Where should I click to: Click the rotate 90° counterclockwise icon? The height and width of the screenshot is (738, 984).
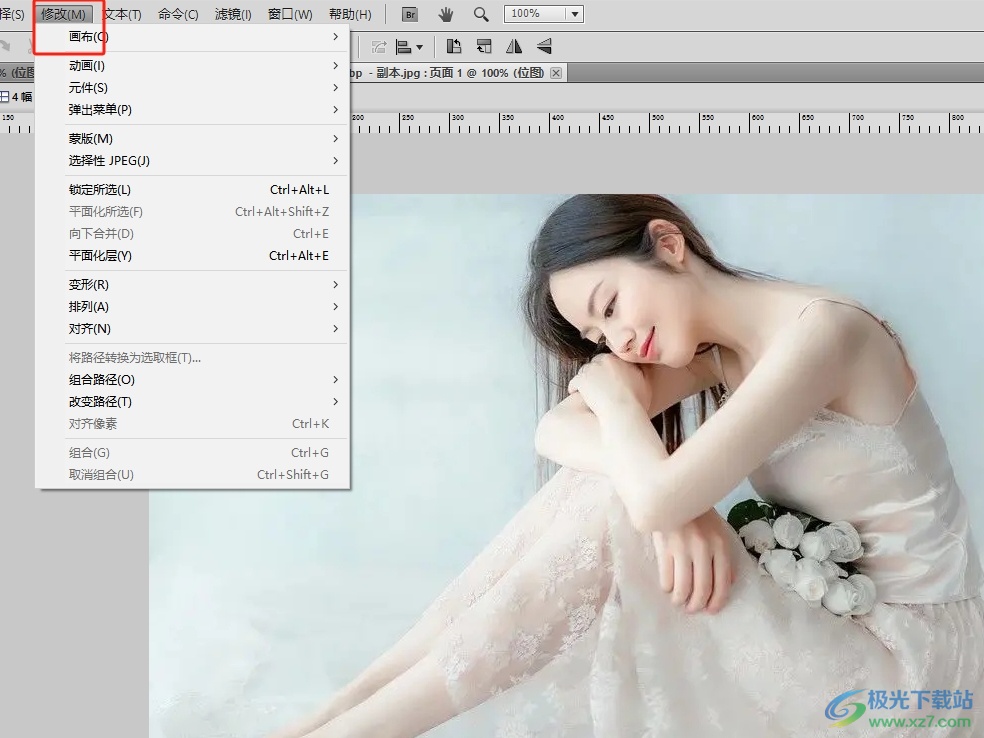click(453, 46)
